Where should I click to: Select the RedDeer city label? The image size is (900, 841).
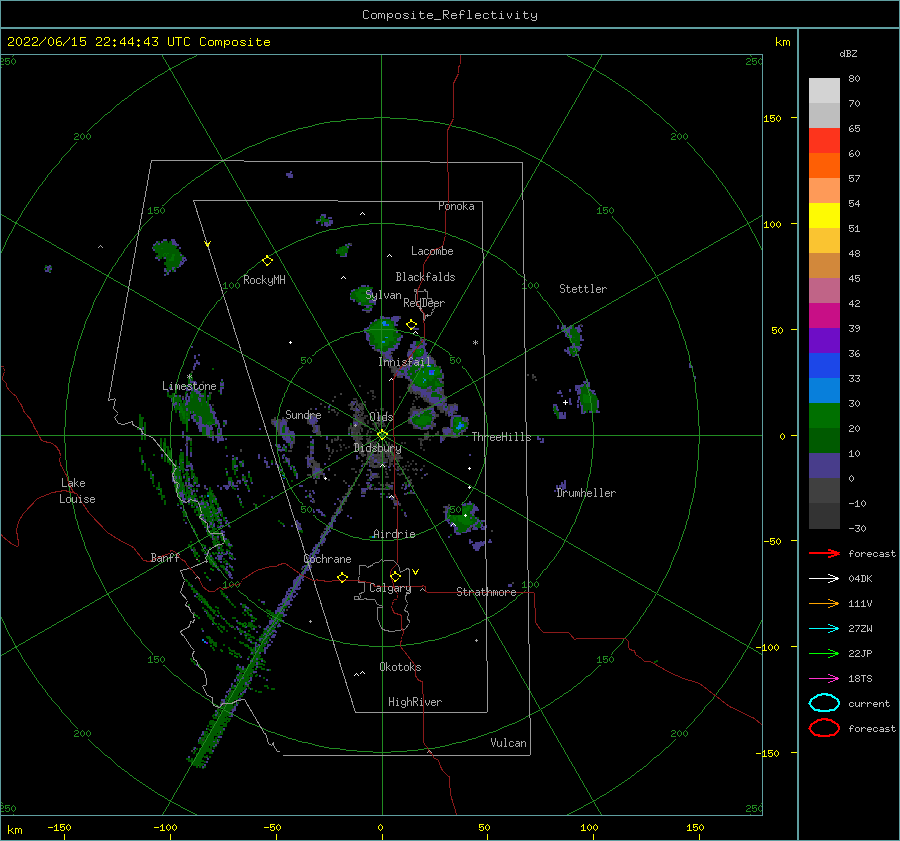[x=424, y=303]
